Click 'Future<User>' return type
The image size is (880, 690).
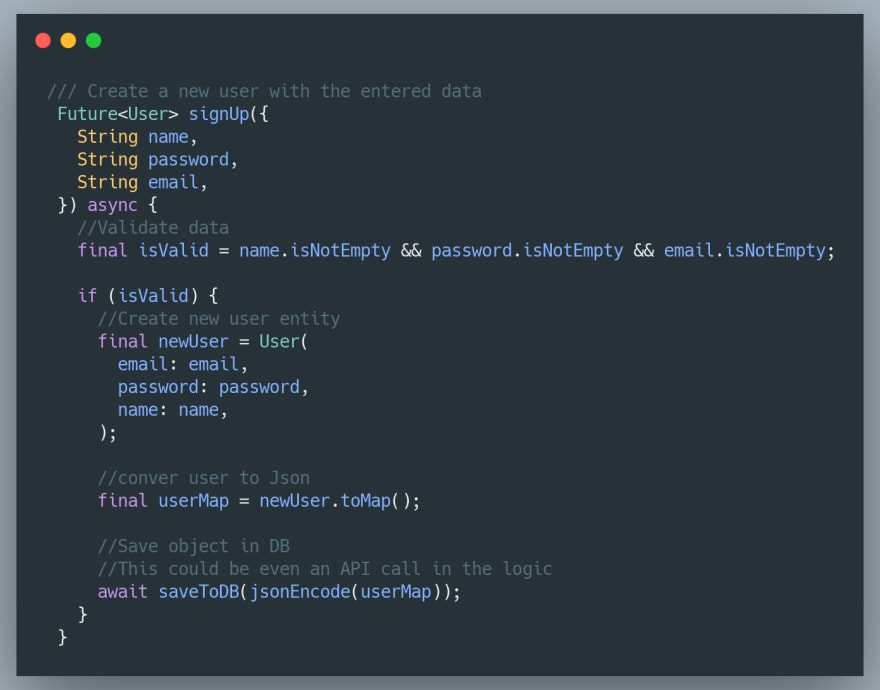tap(118, 114)
